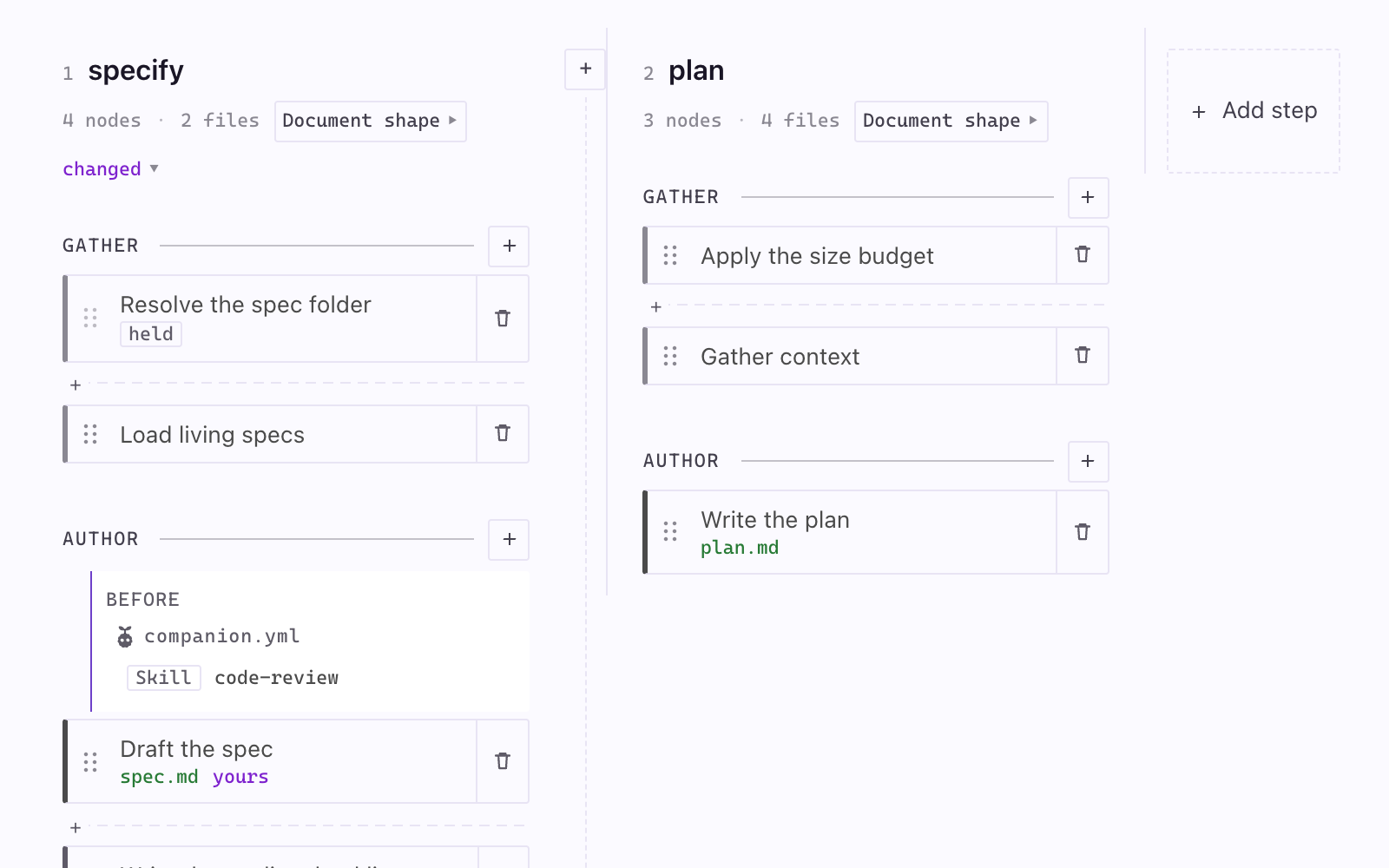The height and width of the screenshot is (868, 1389).
Task: Delete the Load living specs node
Action: tap(503, 434)
